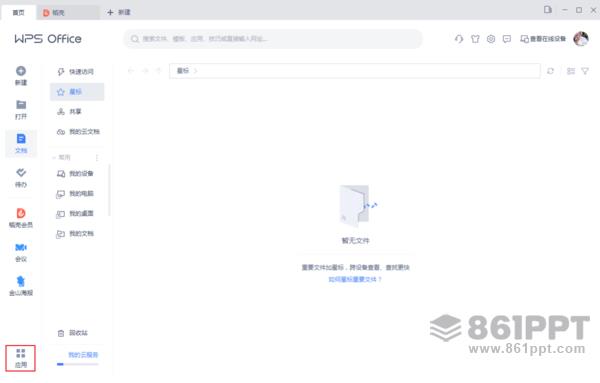Launch the 金山海报 poster icon

[21, 281]
